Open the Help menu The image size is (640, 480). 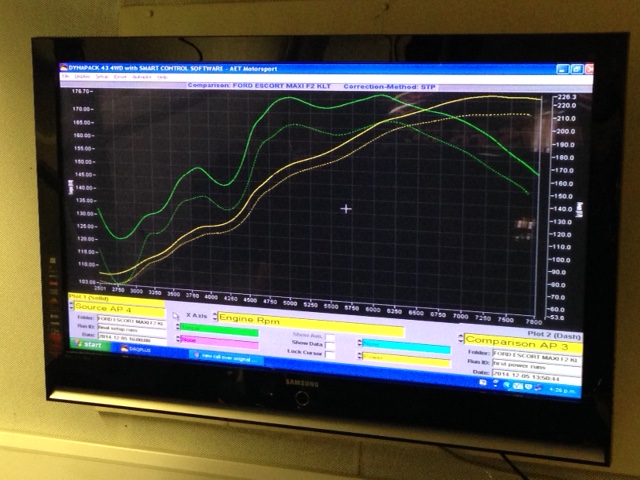160,77
